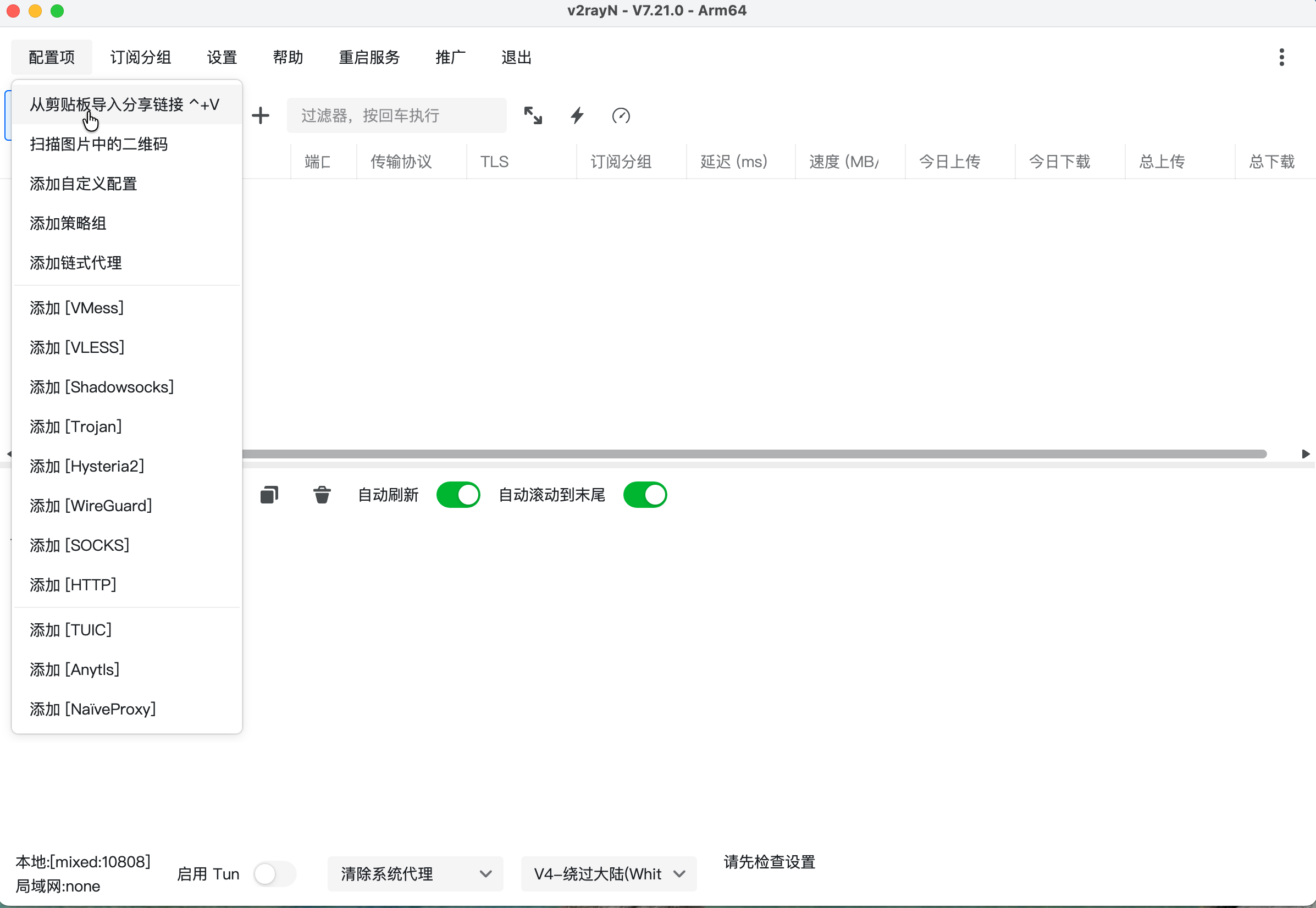Screen dimensions: 1316x908
Task: Click the lightning bolt icon
Action: tap(577, 115)
